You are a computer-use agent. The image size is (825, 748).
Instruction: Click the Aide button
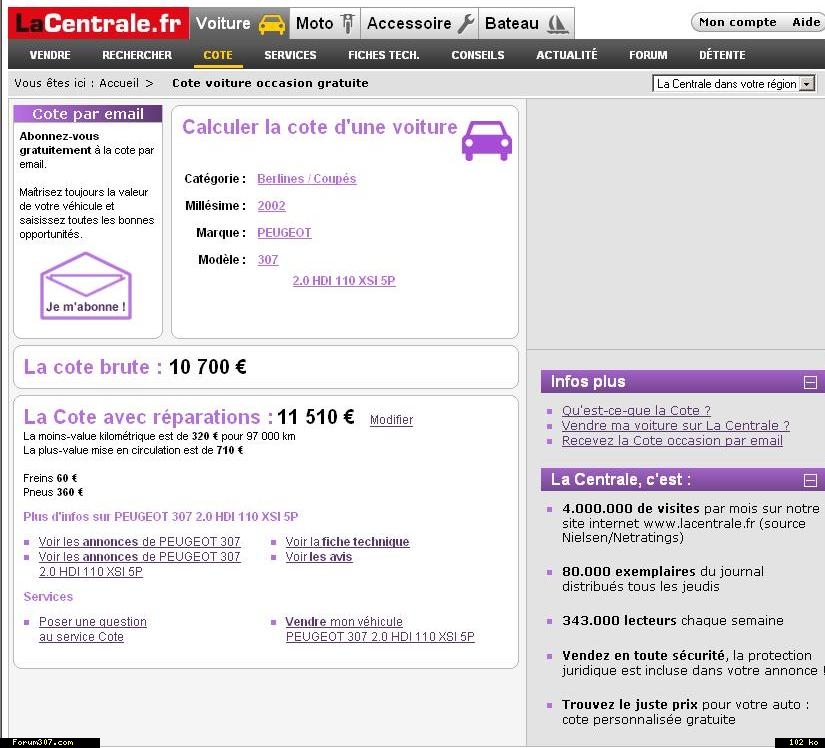click(x=806, y=22)
